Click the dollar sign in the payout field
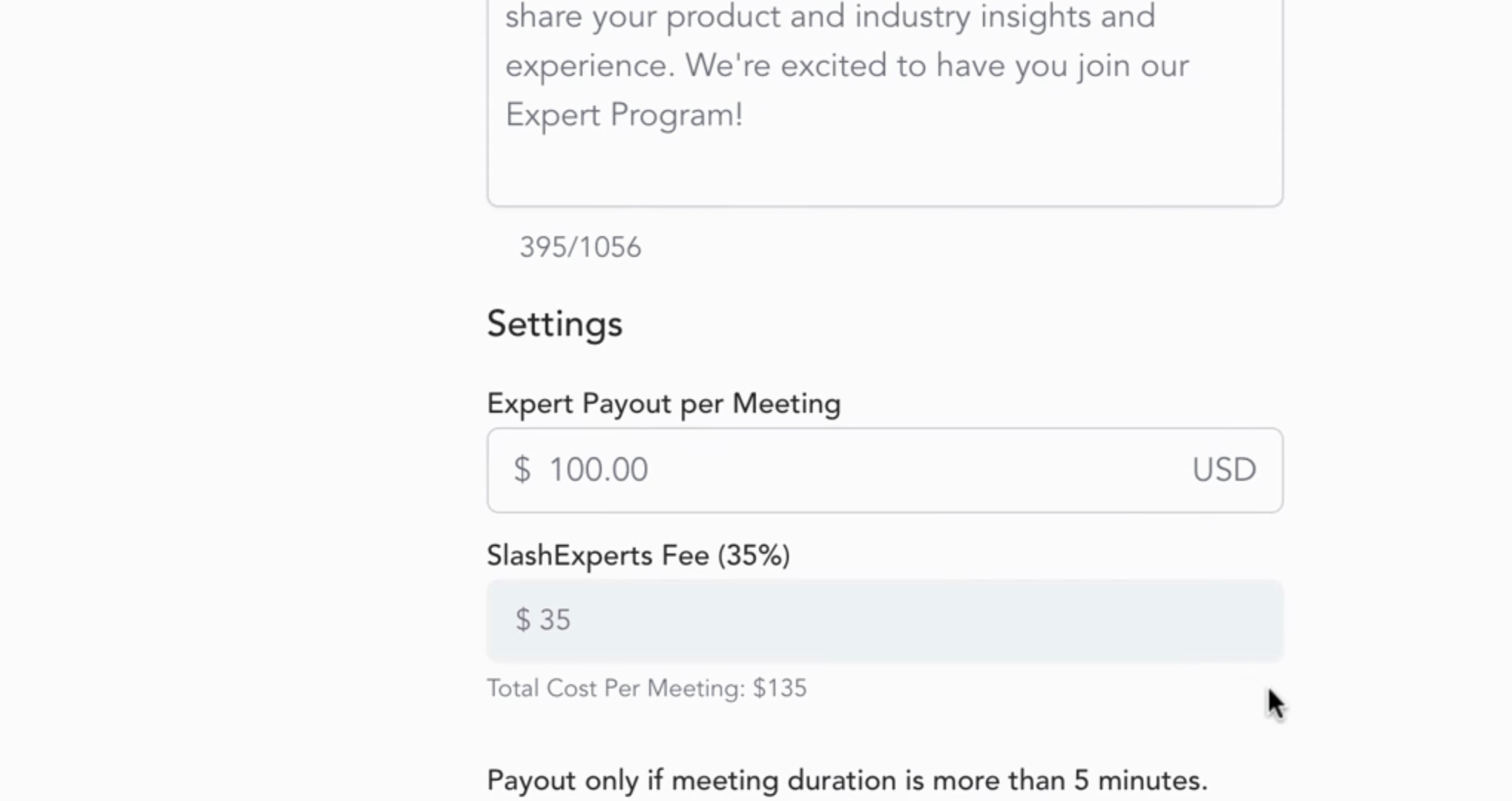This screenshot has width=1512, height=801. (522, 470)
